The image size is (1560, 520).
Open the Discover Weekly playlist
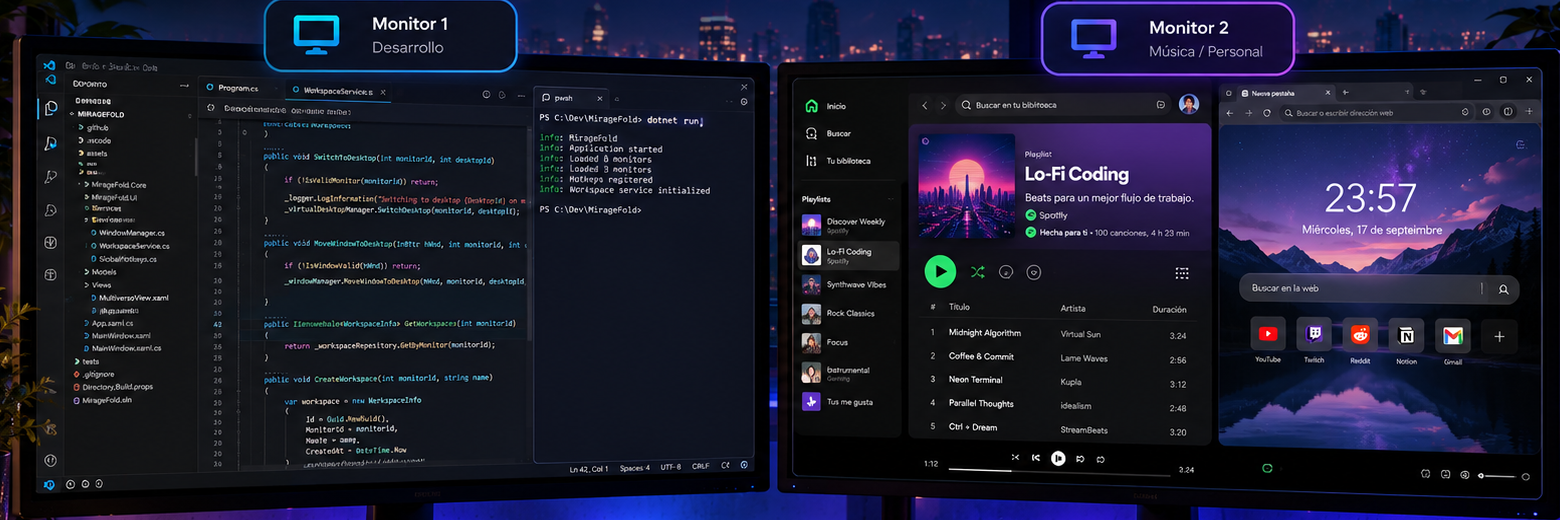848,225
